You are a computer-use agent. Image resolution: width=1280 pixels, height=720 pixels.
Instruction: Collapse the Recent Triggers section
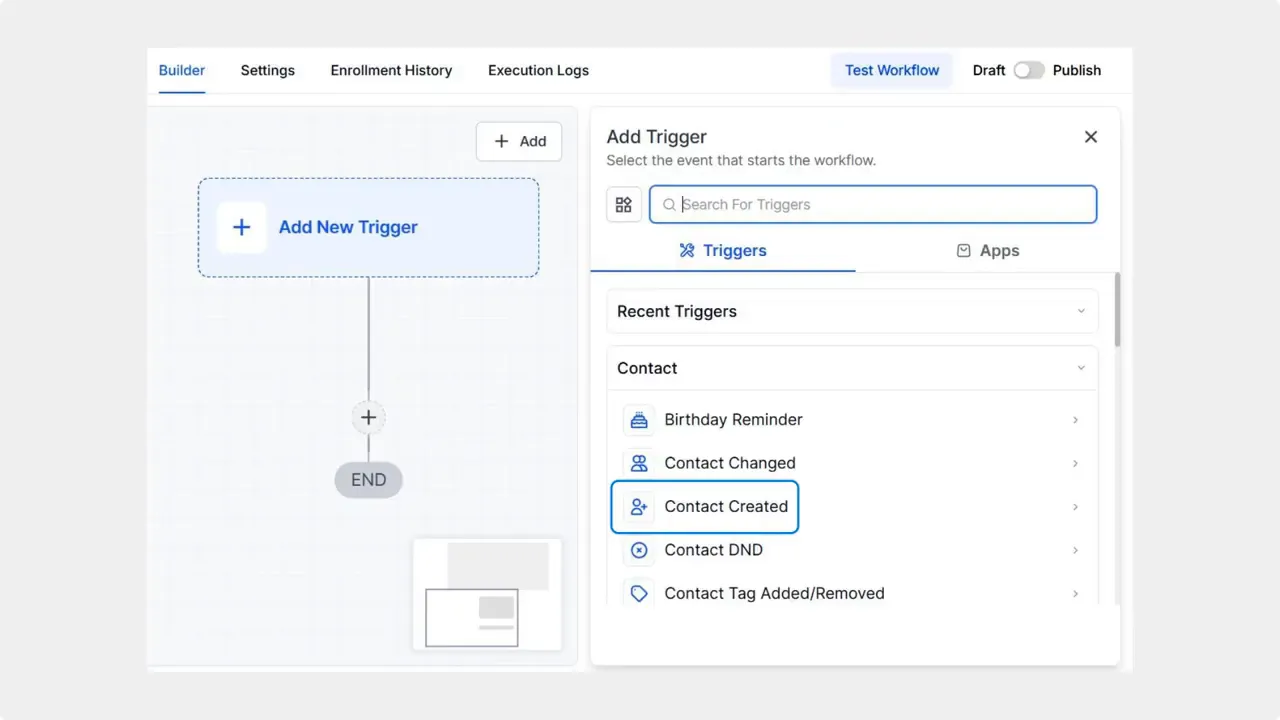[x=1080, y=311]
